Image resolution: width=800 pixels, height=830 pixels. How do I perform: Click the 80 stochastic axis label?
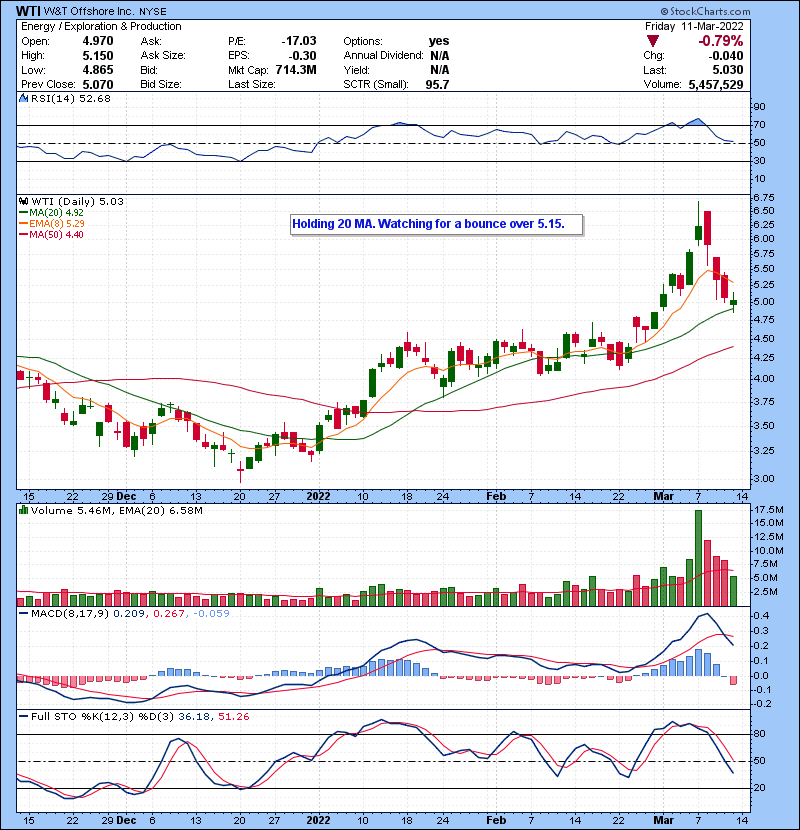[759, 734]
